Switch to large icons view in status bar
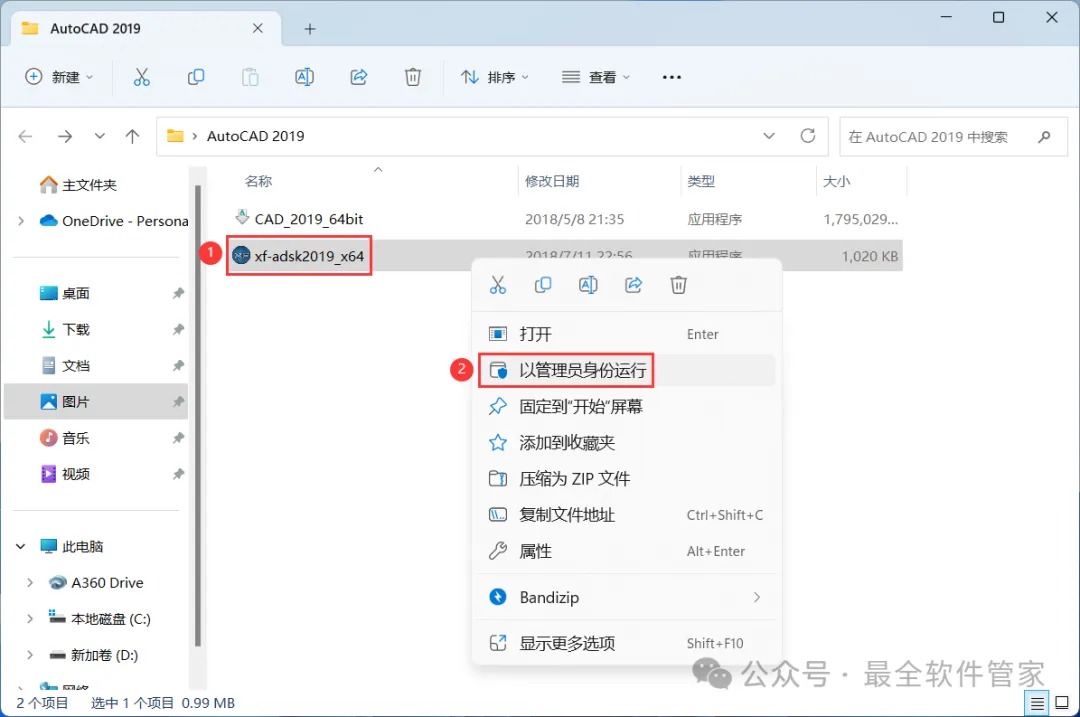The width and height of the screenshot is (1080, 717). pyautogui.click(x=1062, y=703)
